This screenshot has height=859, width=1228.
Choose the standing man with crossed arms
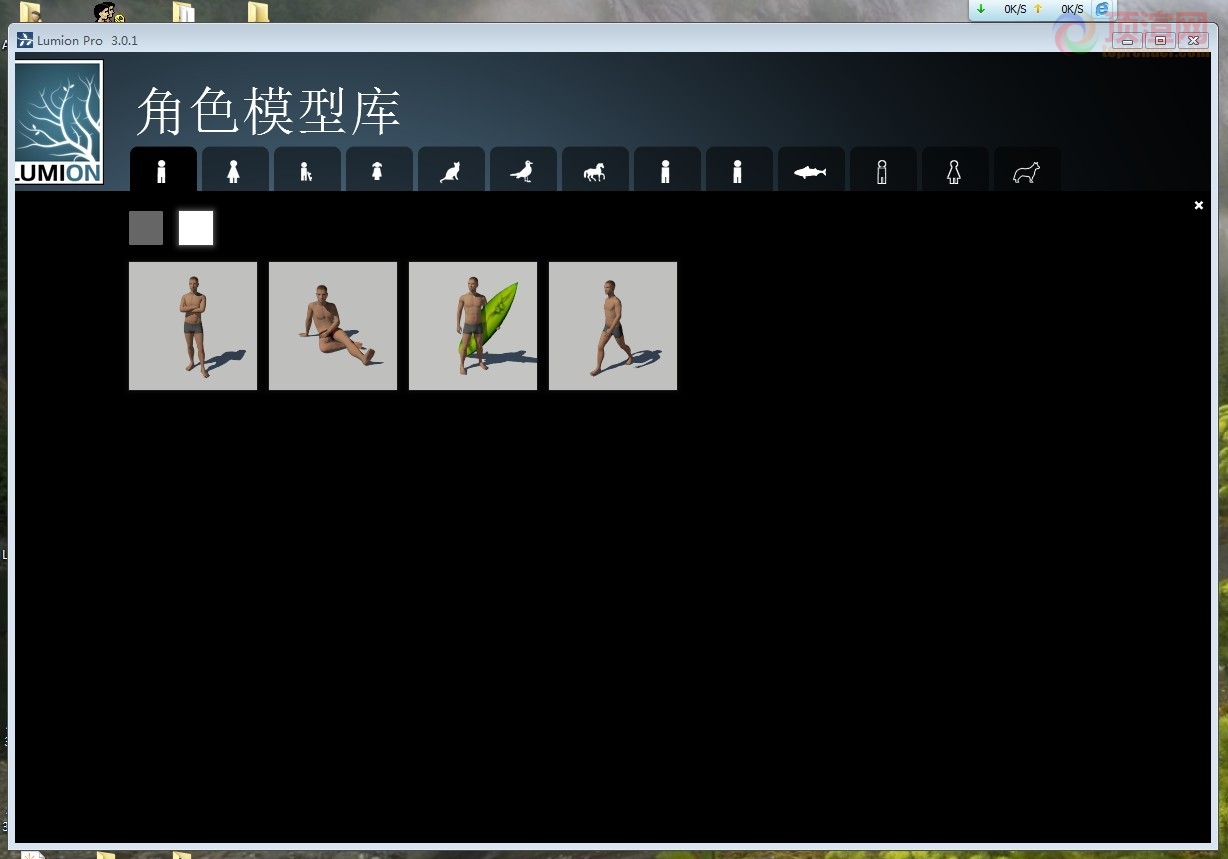click(193, 326)
